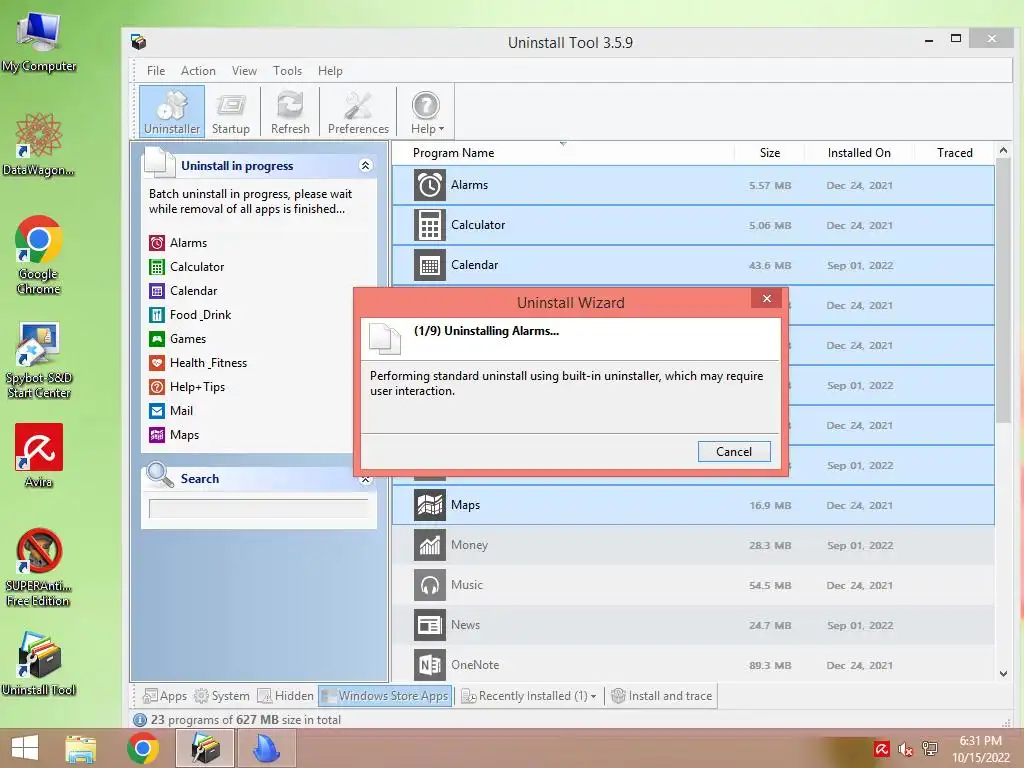Open Preferences from the toolbar
The height and width of the screenshot is (768, 1024).
click(358, 111)
